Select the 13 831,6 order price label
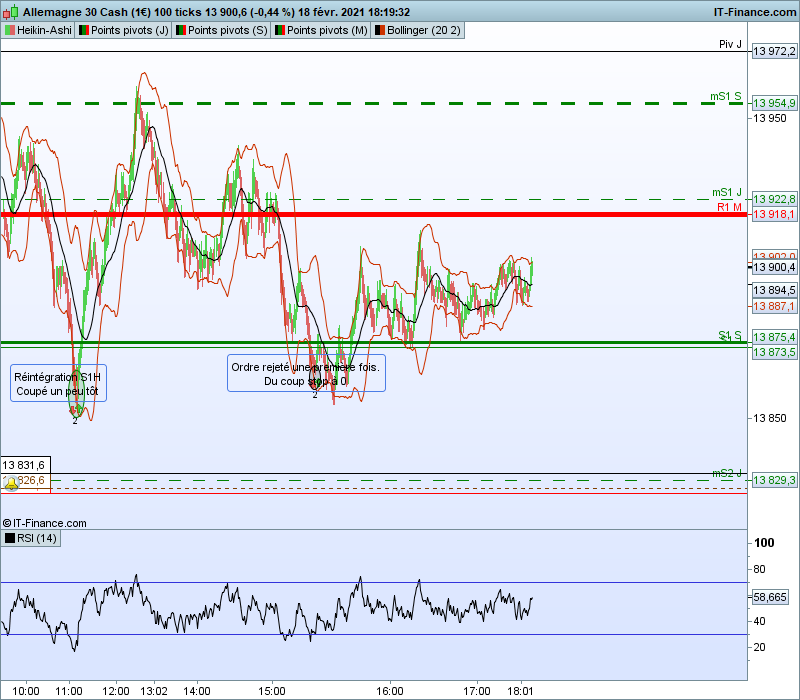Viewport: 800px width, 700px height. (x=26, y=465)
